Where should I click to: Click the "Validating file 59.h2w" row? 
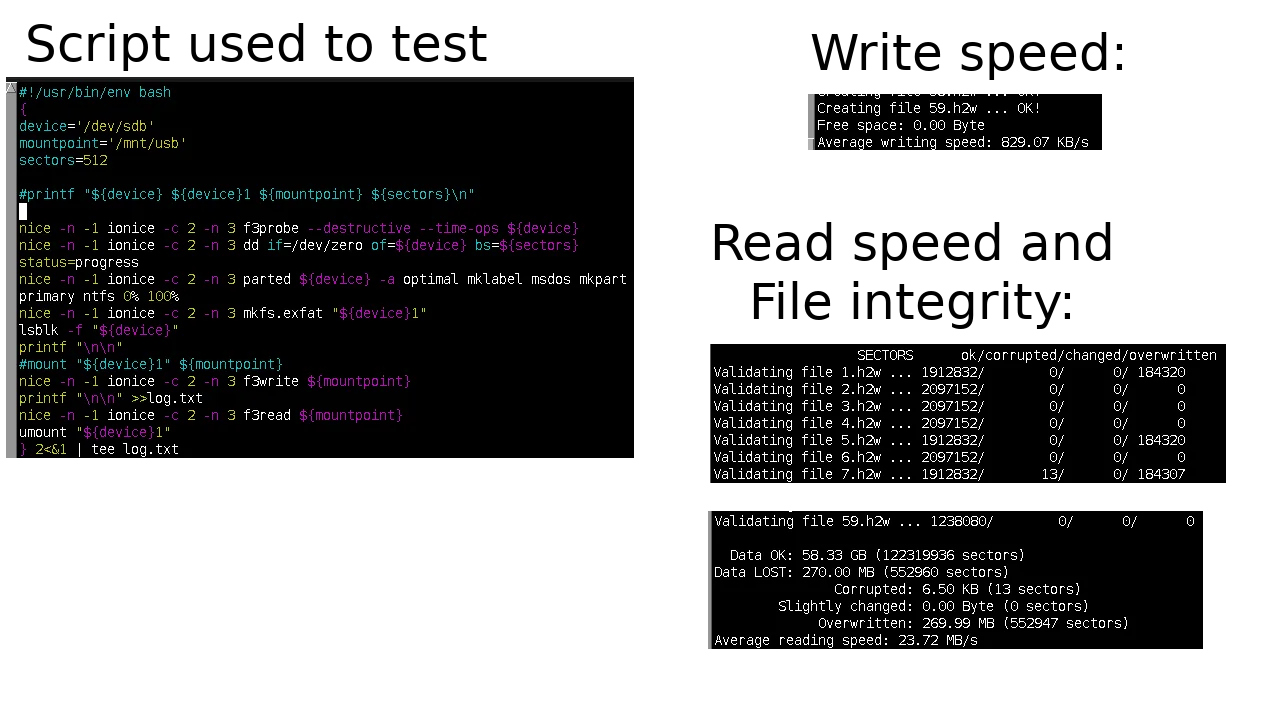(954, 521)
